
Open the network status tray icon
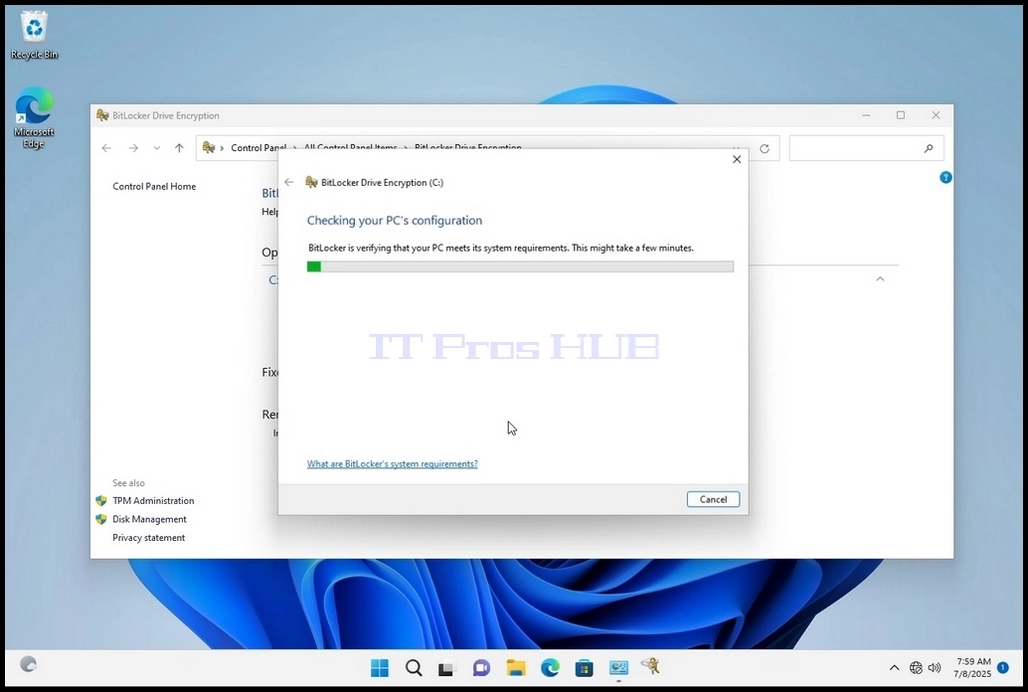(916, 668)
